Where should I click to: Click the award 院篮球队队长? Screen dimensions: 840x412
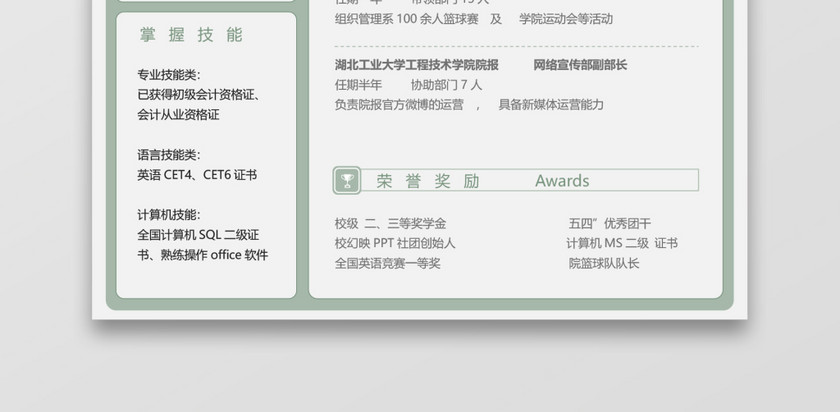pyautogui.click(x=604, y=264)
